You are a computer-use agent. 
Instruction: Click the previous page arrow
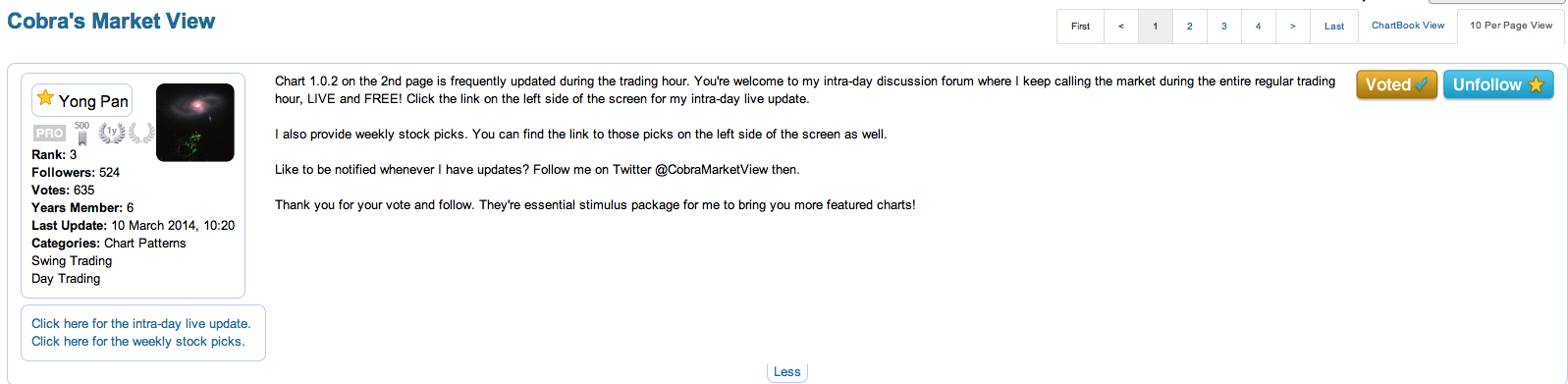1121,27
